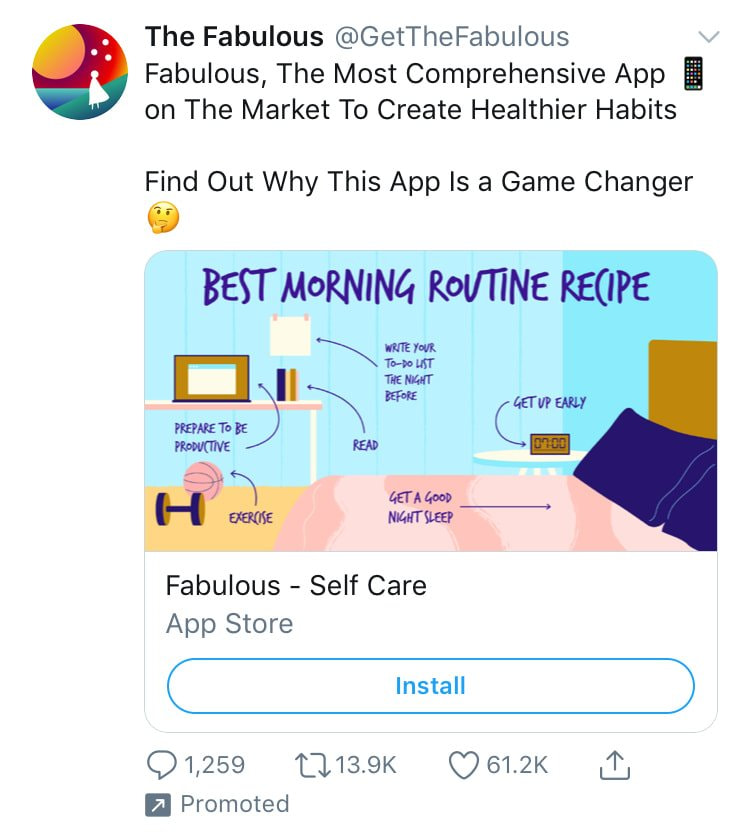Click the Promoted arrow badge icon
The width and height of the screenshot is (750, 836).
pyautogui.click(x=160, y=804)
